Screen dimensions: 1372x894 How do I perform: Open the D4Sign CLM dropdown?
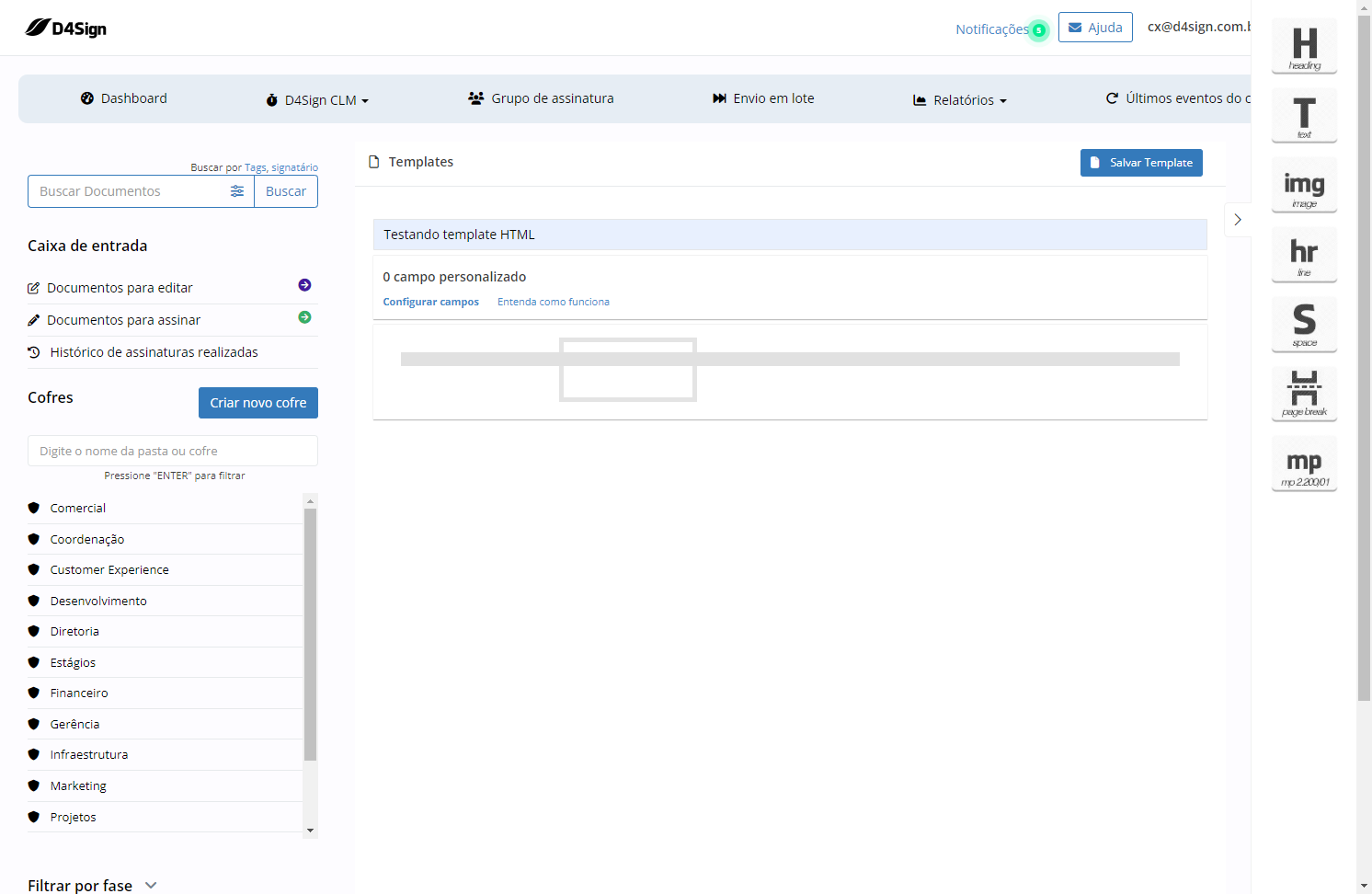pos(317,100)
